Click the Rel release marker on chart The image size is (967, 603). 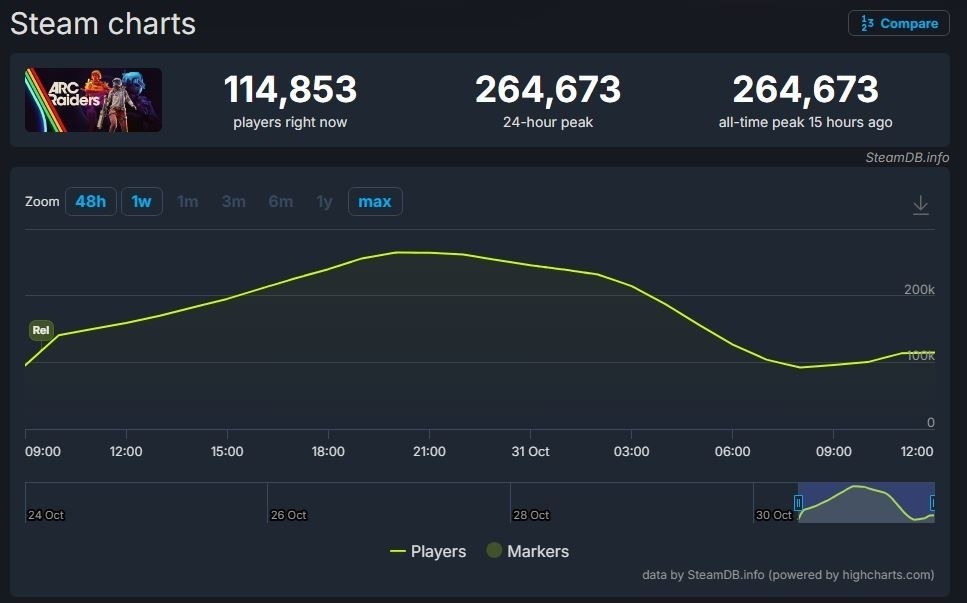pyautogui.click(x=41, y=330)
